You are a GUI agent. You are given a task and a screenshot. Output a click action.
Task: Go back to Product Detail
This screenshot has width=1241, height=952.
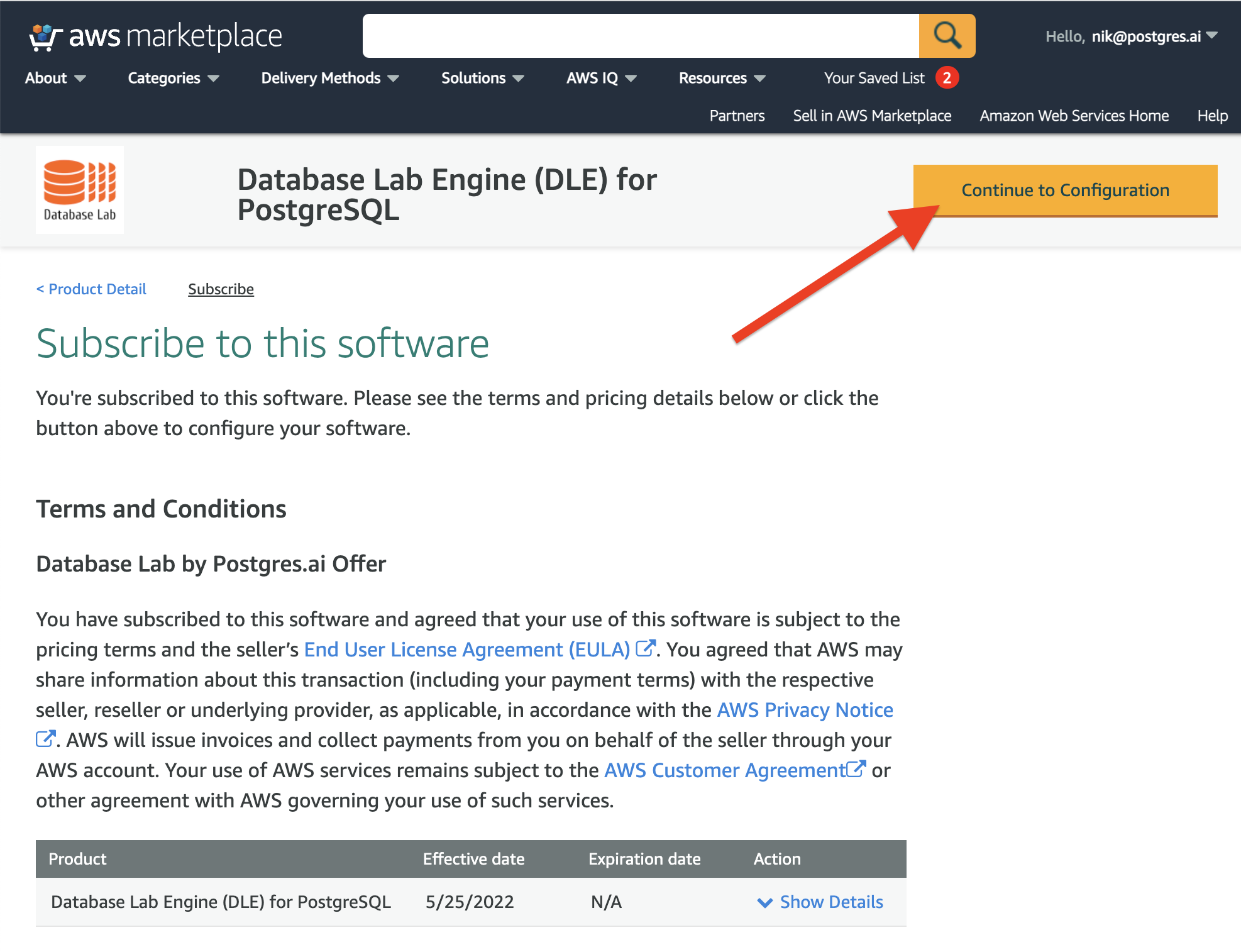(91, 289)
